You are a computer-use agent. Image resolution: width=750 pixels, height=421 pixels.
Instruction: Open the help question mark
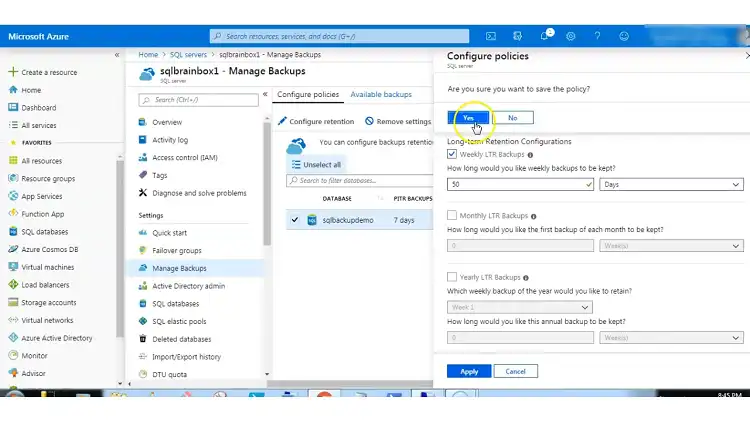point(597,36)
